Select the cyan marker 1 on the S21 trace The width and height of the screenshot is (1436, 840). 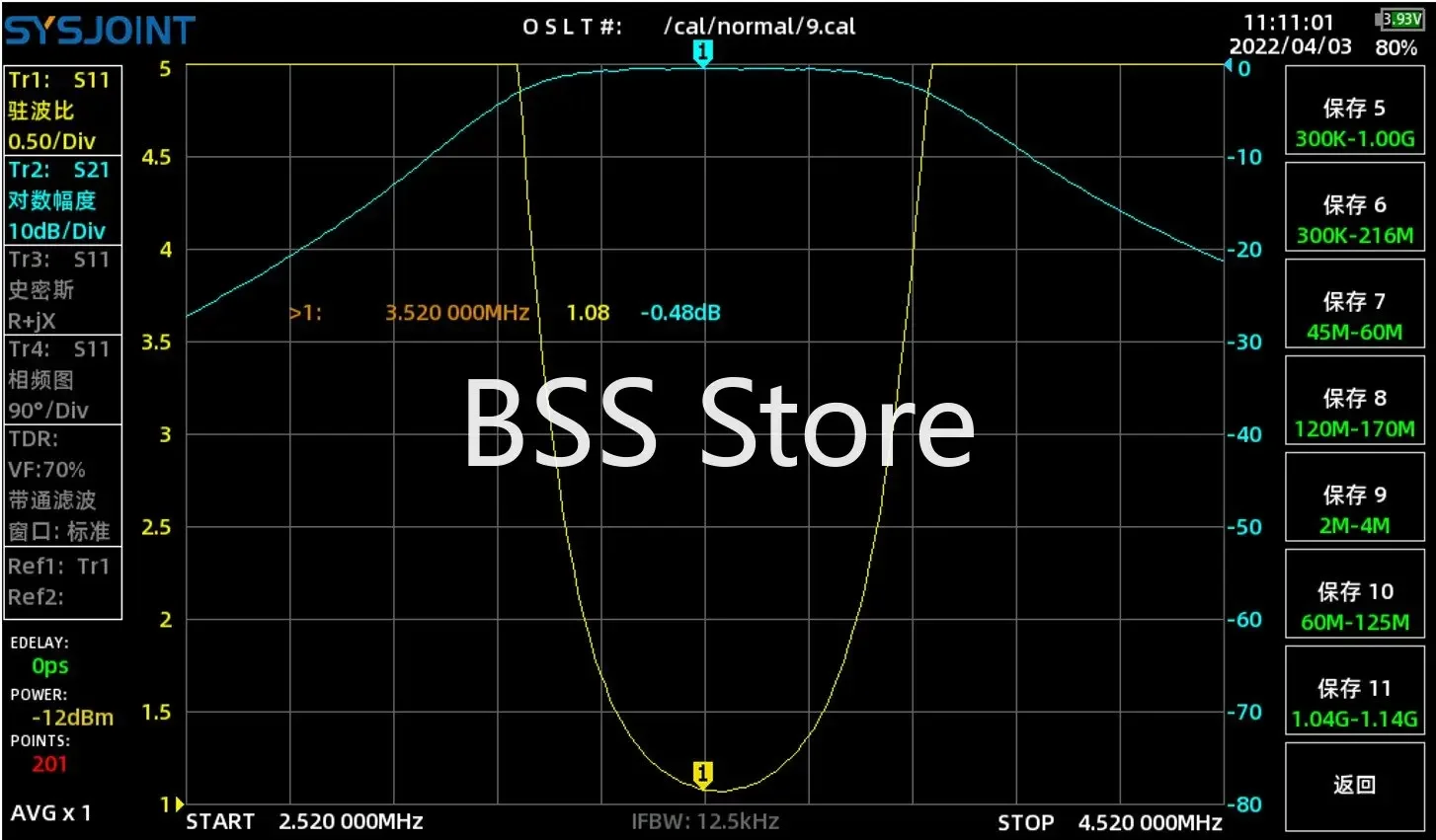[703, 52]
